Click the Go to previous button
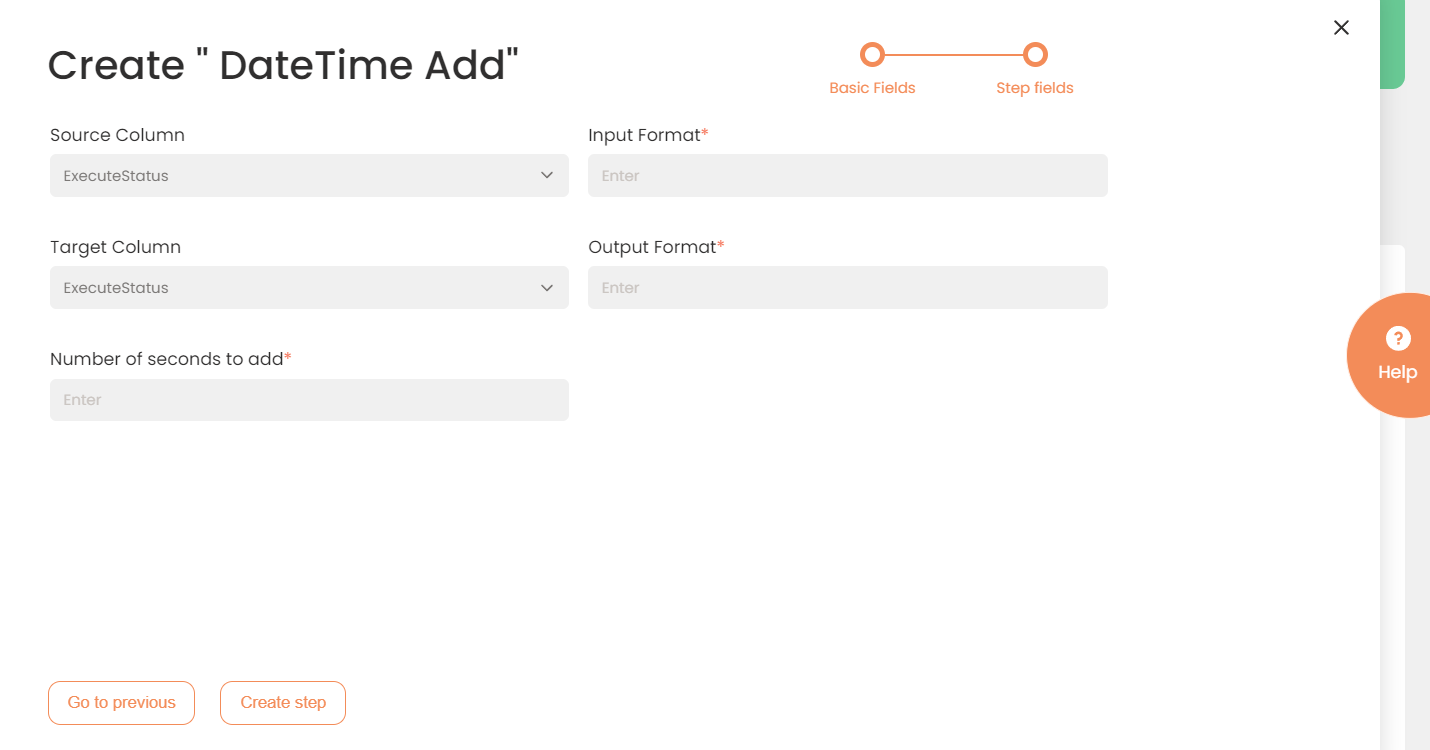 pos(121,703)
